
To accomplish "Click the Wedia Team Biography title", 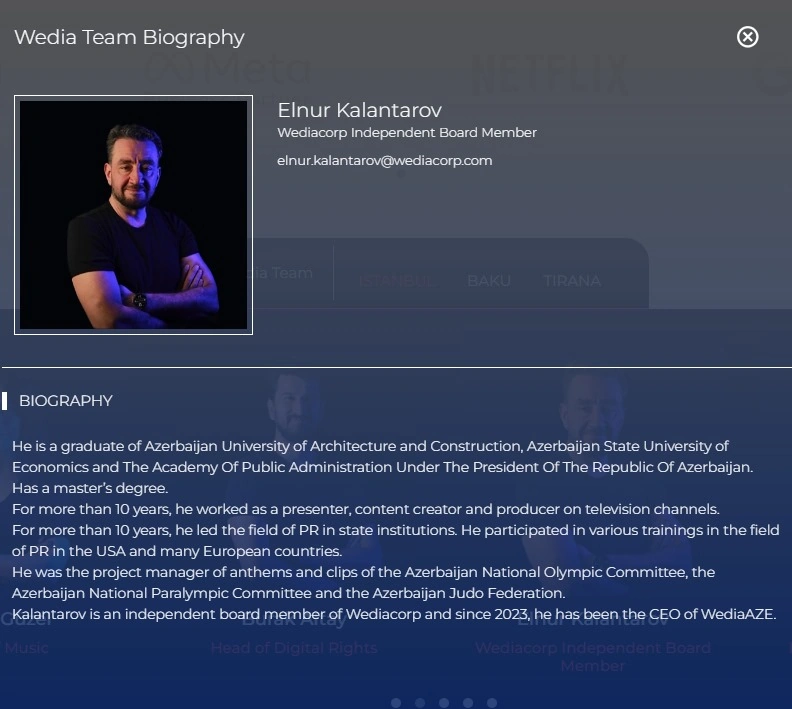I will pos(129,37).
